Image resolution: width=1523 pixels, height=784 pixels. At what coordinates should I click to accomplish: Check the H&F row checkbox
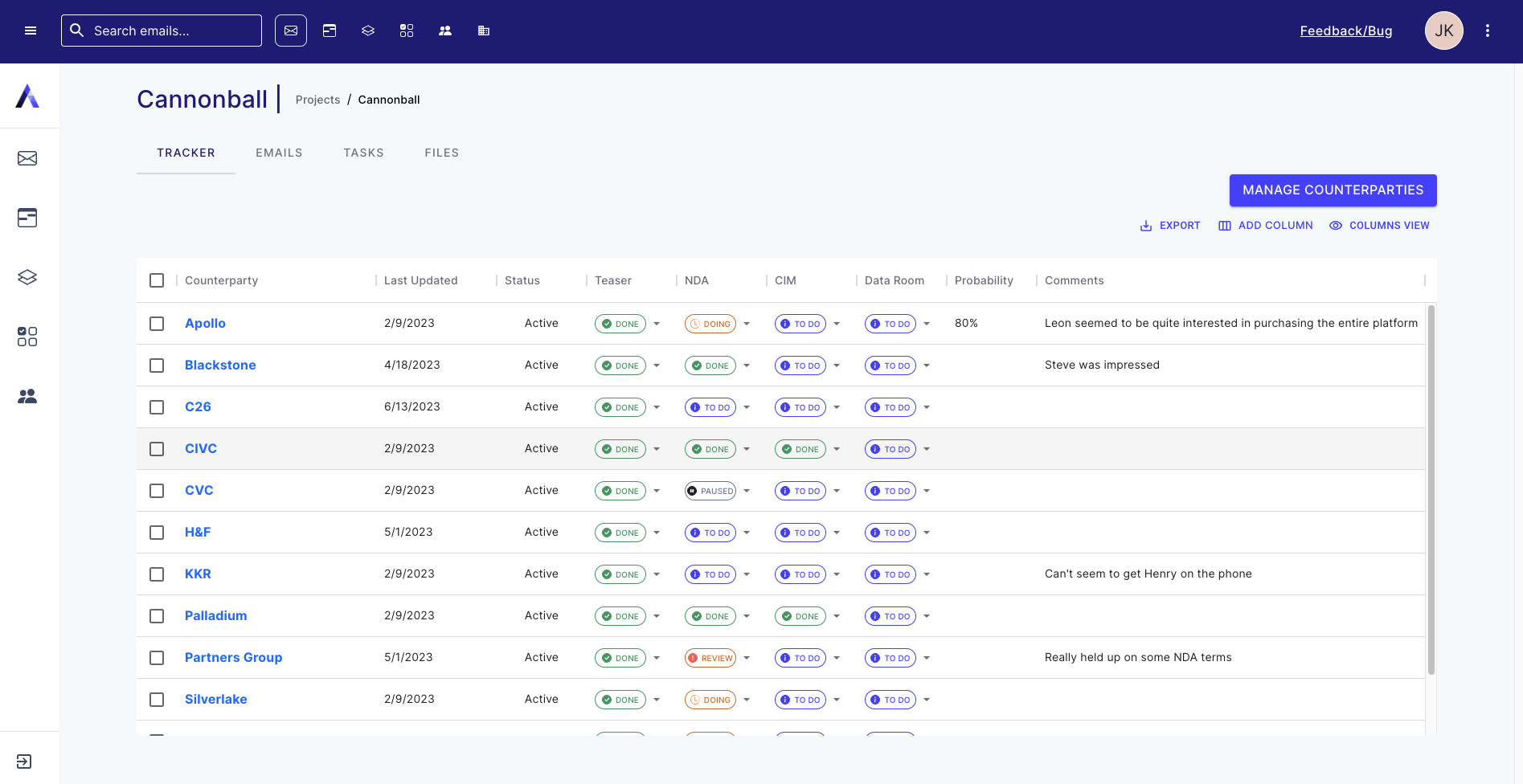[x=157, y=533]
